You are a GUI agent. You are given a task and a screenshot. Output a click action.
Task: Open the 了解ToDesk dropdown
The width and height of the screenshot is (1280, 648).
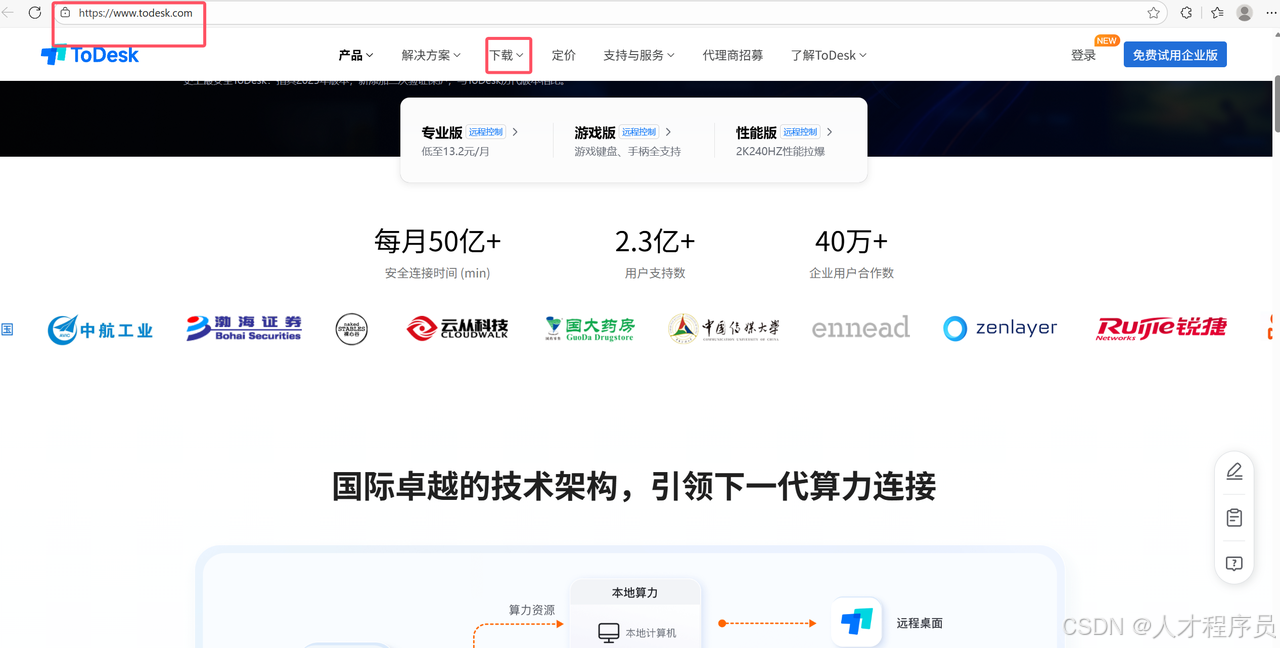[x=828, y=55]
